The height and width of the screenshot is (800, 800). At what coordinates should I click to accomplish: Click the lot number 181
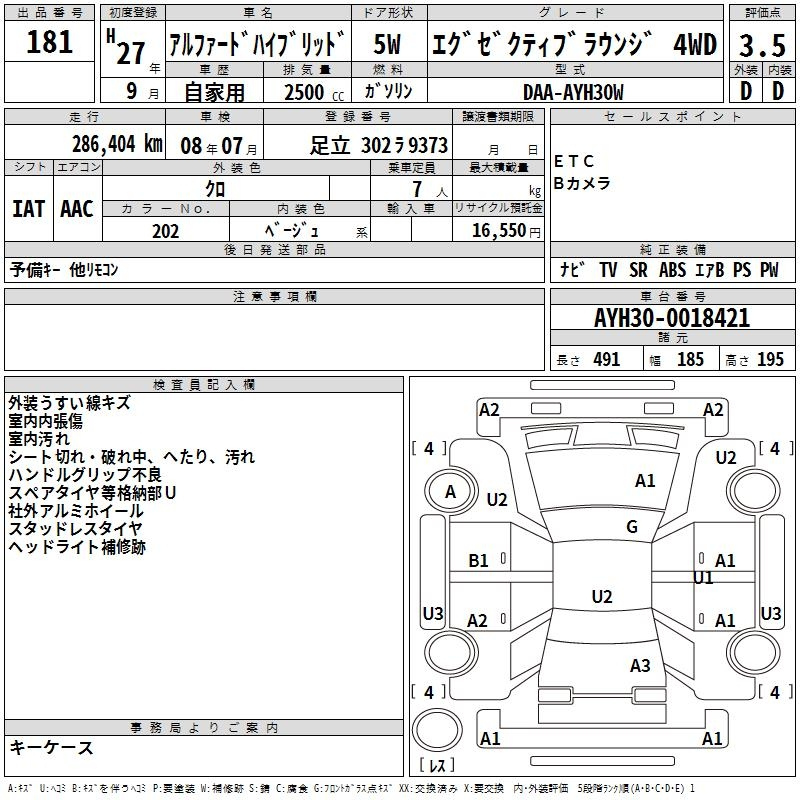coord(50,43)
